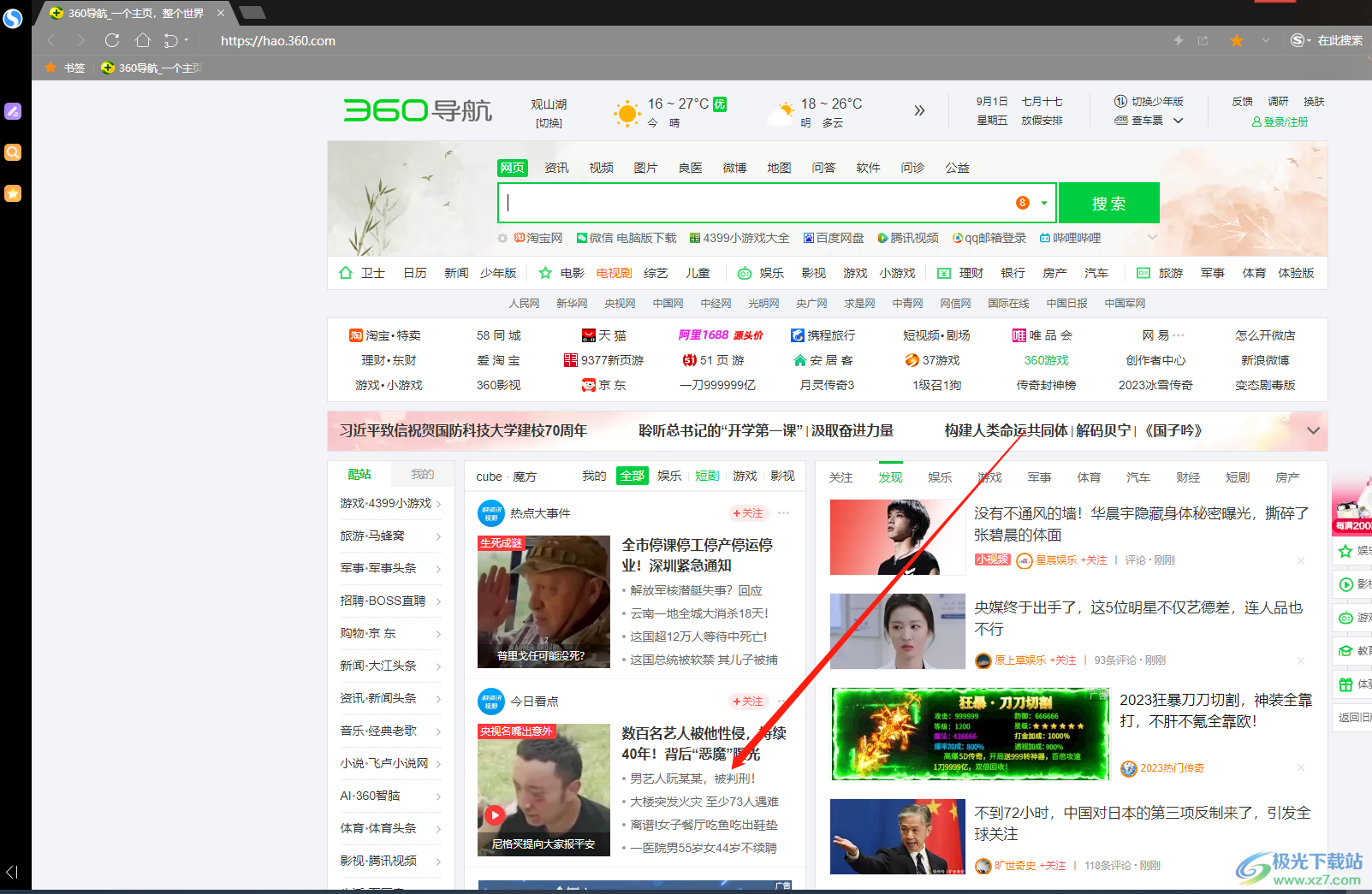1372x894 pixels.
Task: Click the share icon in address bar
Action: click(x=1203, y=40)
